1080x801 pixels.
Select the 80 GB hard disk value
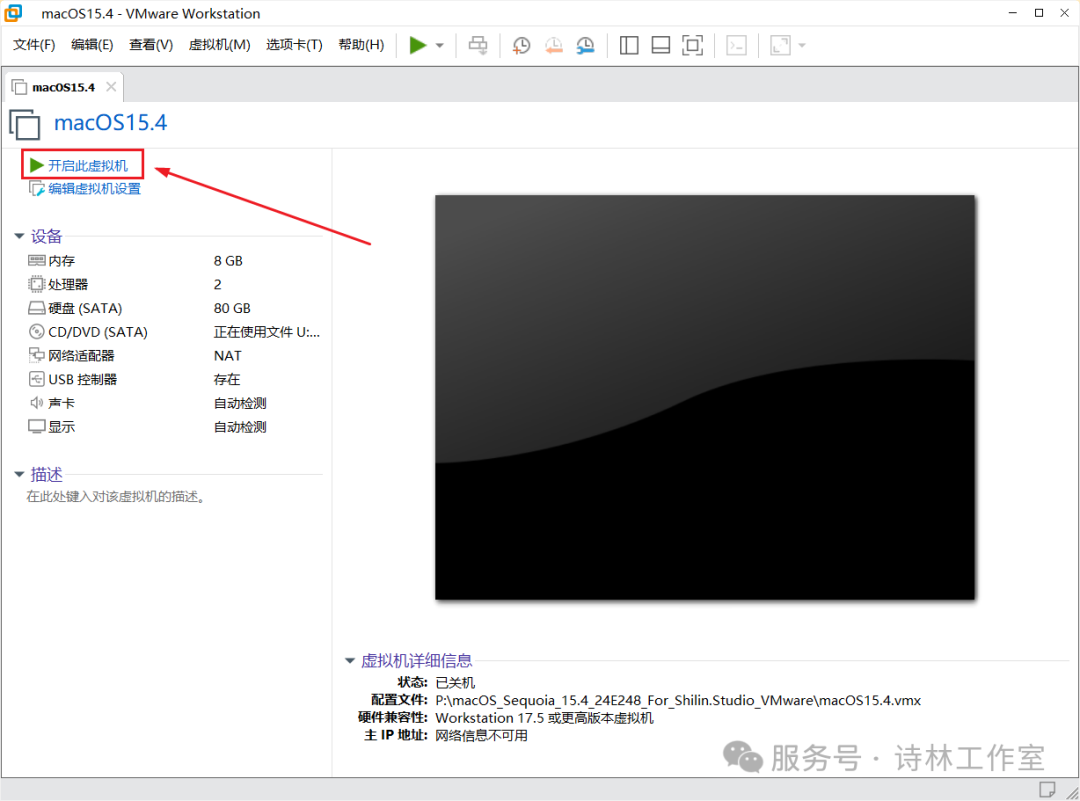click(232, 308)
